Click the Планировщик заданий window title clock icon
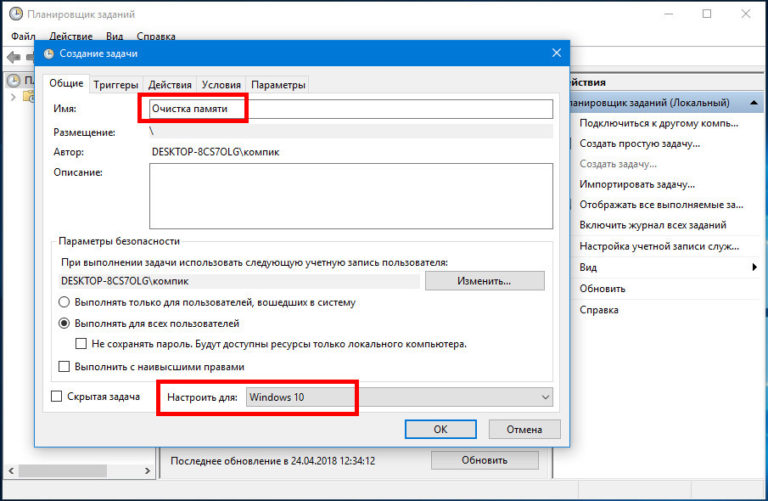Image resolution: width=768 pixels, height=501 pixels. coord(17,14)
